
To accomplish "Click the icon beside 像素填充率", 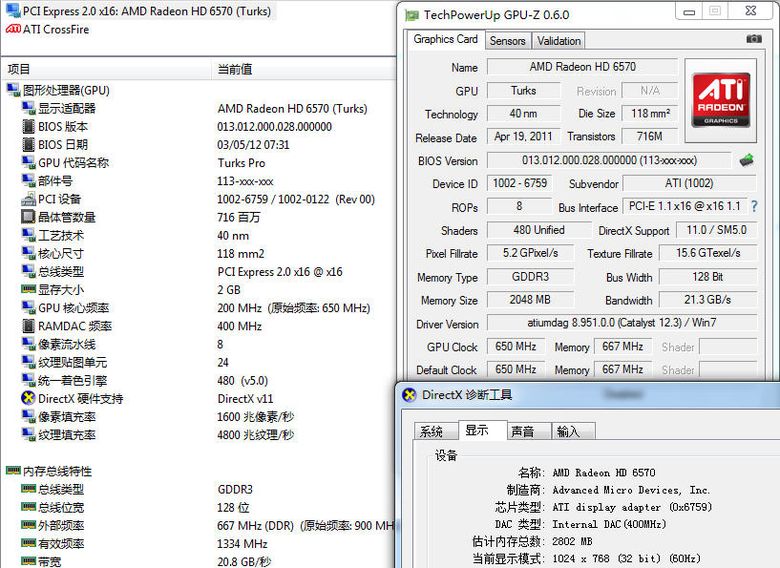I will (x=28, y=417).
